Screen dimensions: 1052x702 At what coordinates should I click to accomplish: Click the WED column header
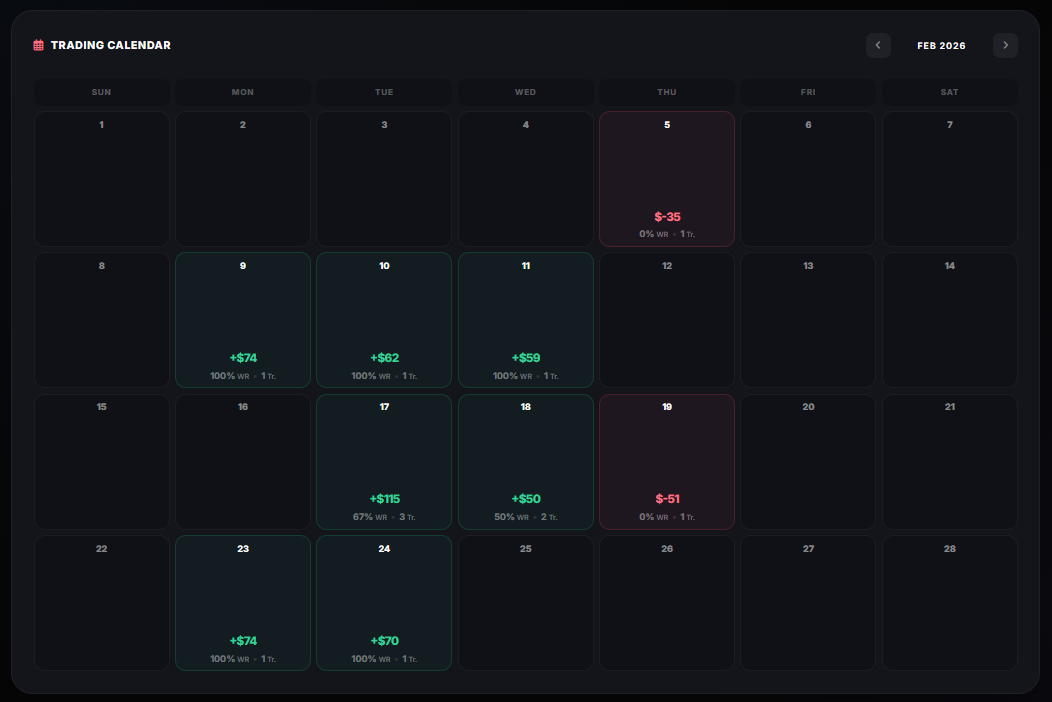pos(525,91)
